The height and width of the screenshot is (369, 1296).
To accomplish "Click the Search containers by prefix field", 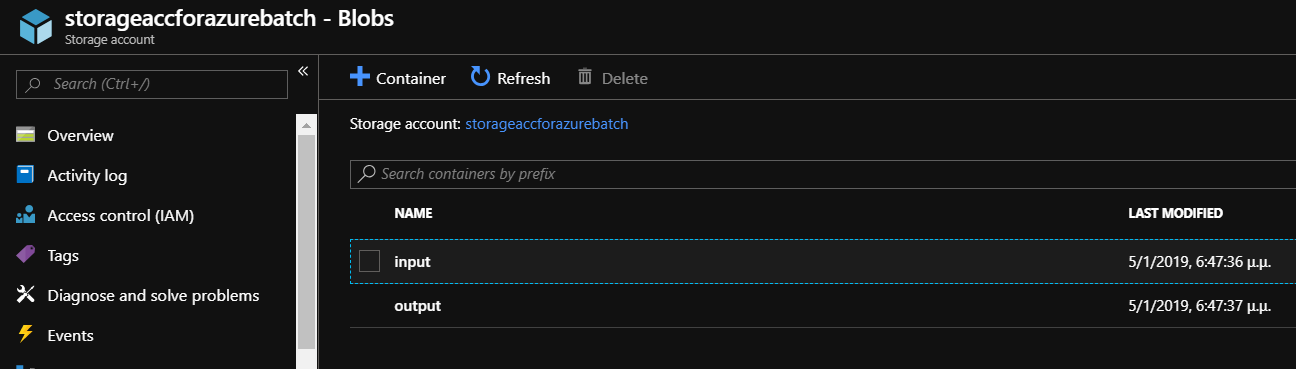I will pos(823,173).
